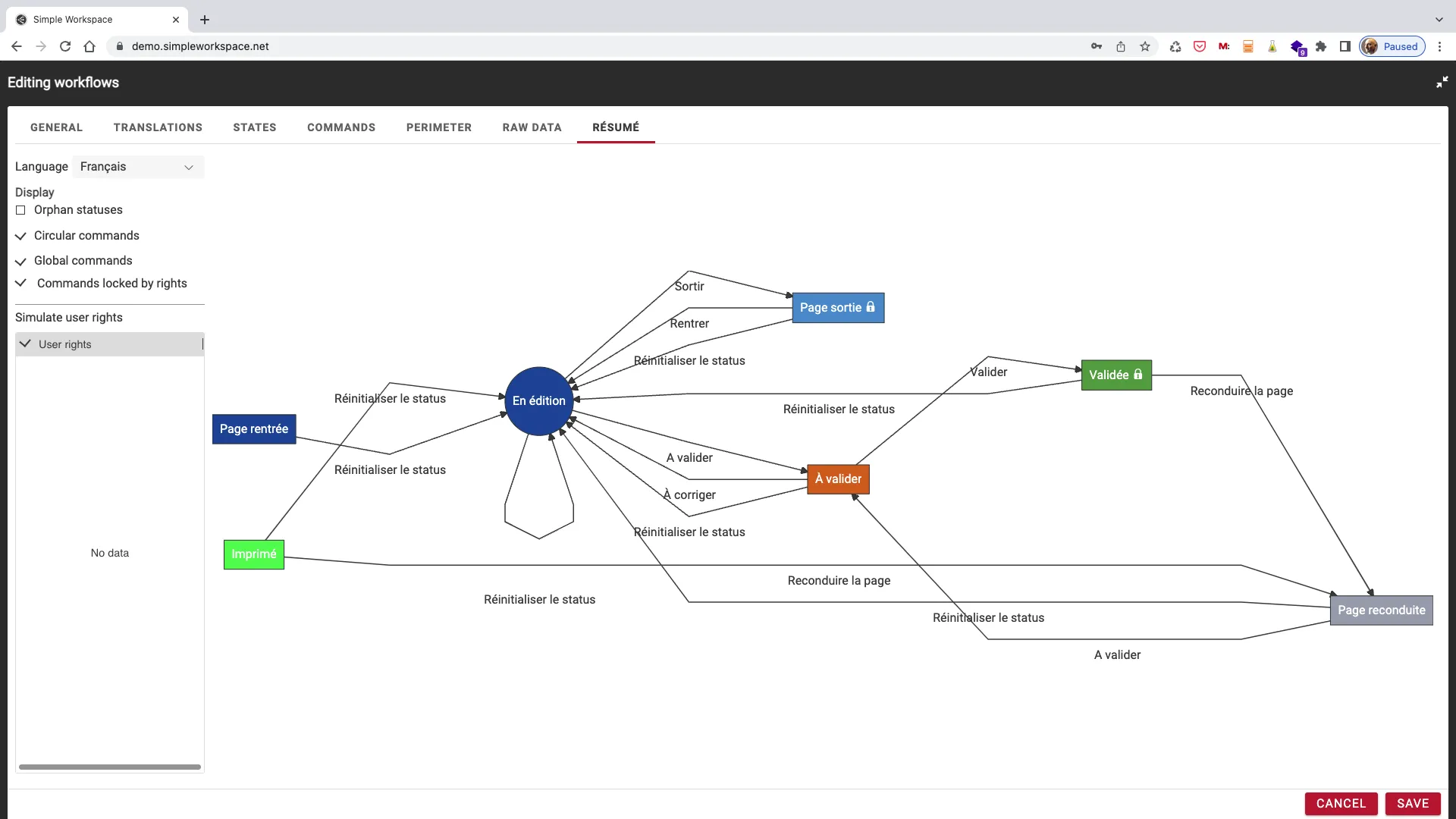Click the CANCEL button

(1340, 803)
